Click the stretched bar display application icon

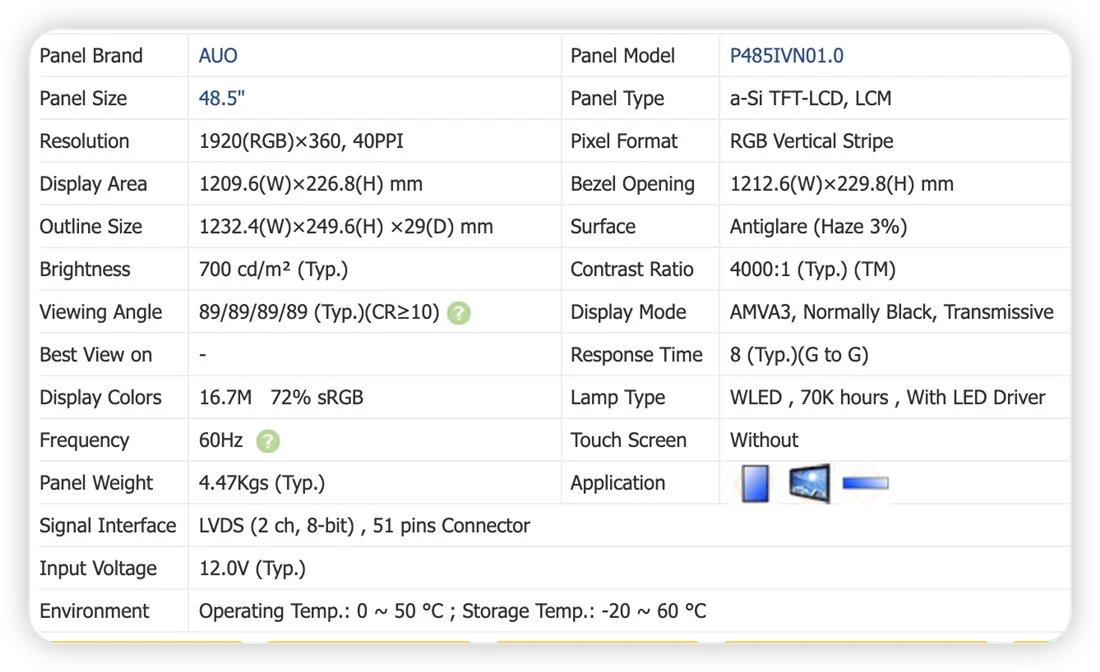tap(866, 483)
